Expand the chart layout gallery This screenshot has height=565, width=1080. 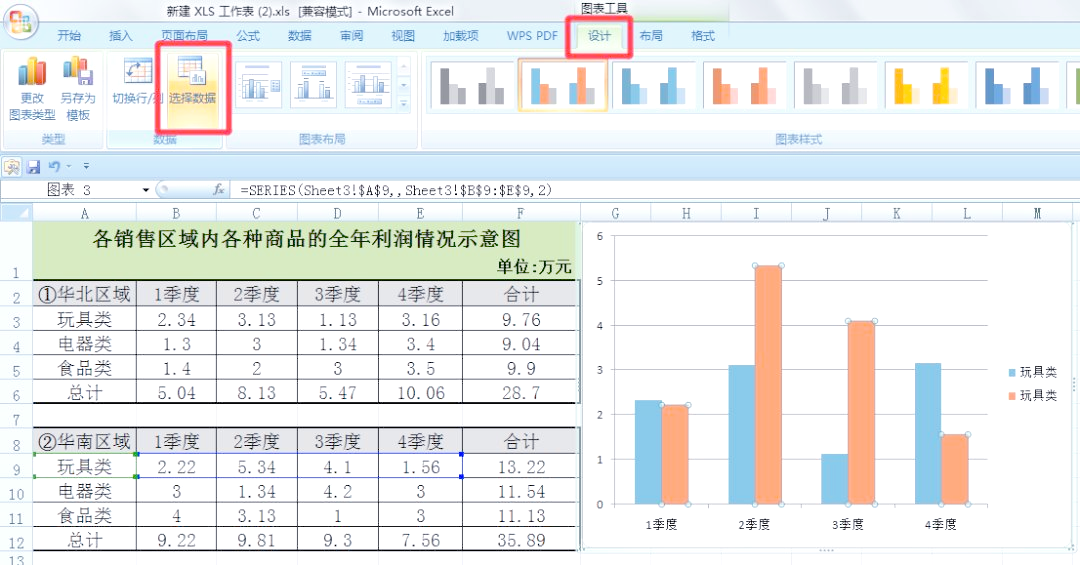pos(404,104)
